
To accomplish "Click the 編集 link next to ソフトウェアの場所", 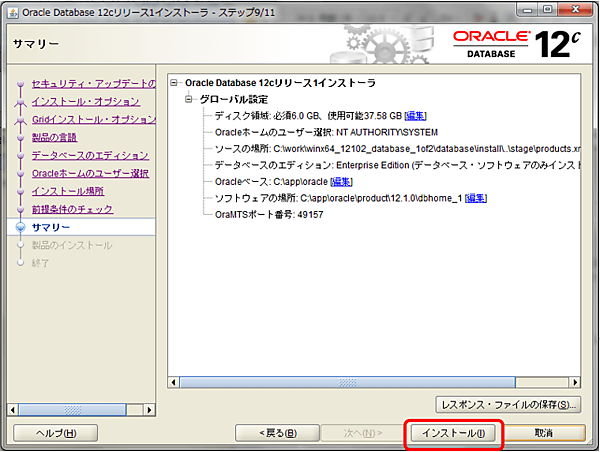I will [x=475, y=199].
